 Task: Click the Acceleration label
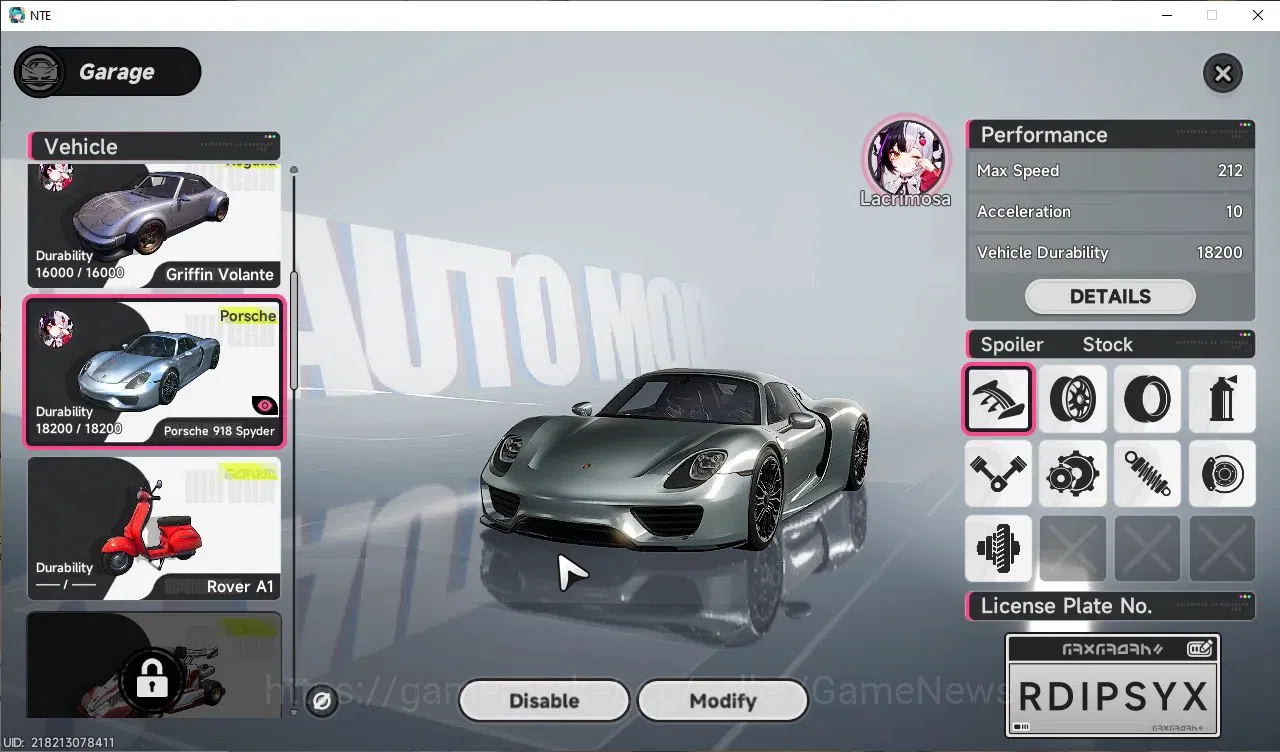(x=1024, y=212)
